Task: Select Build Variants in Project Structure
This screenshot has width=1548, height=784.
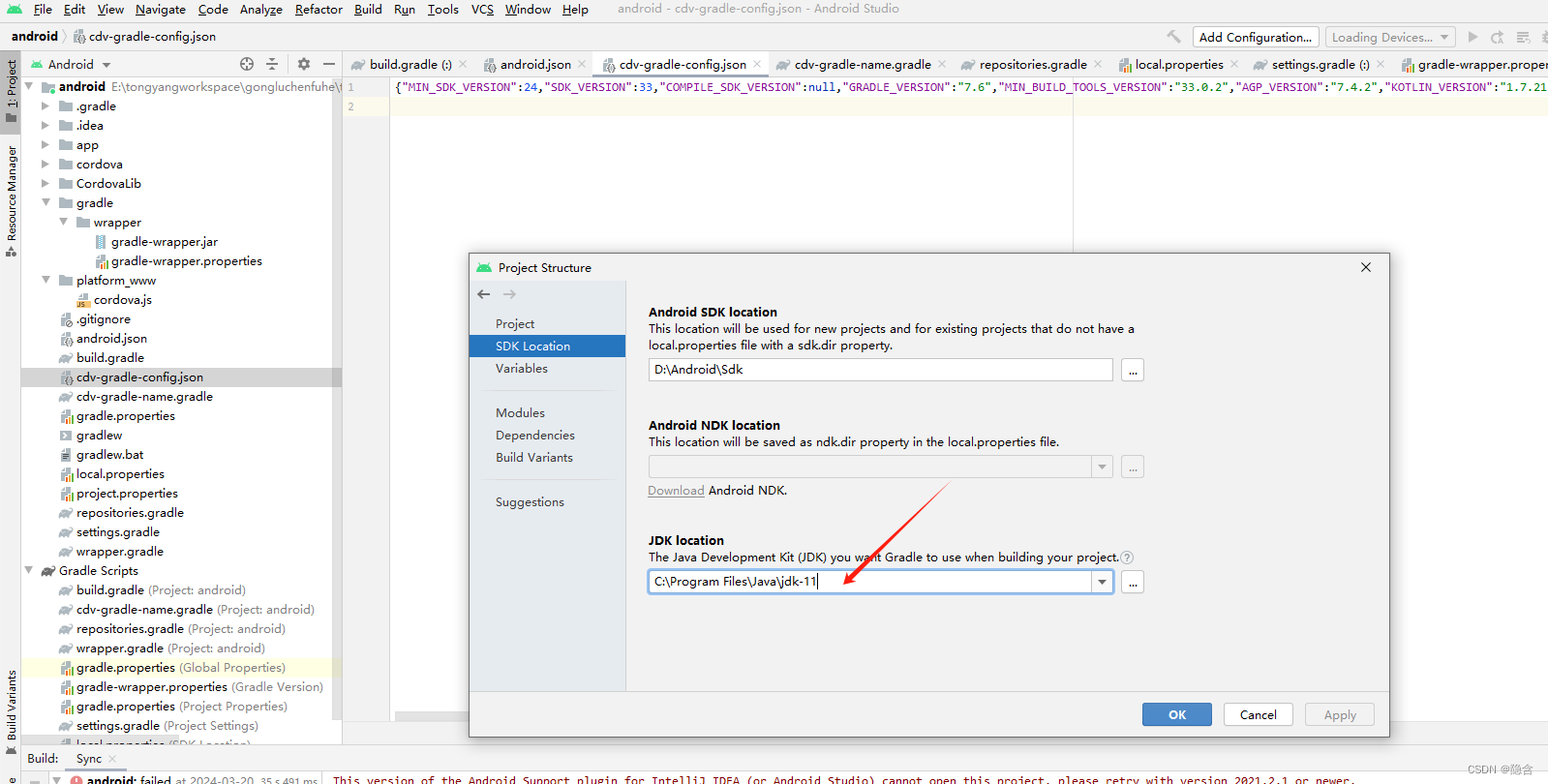Action: click(x=534, y=458)
